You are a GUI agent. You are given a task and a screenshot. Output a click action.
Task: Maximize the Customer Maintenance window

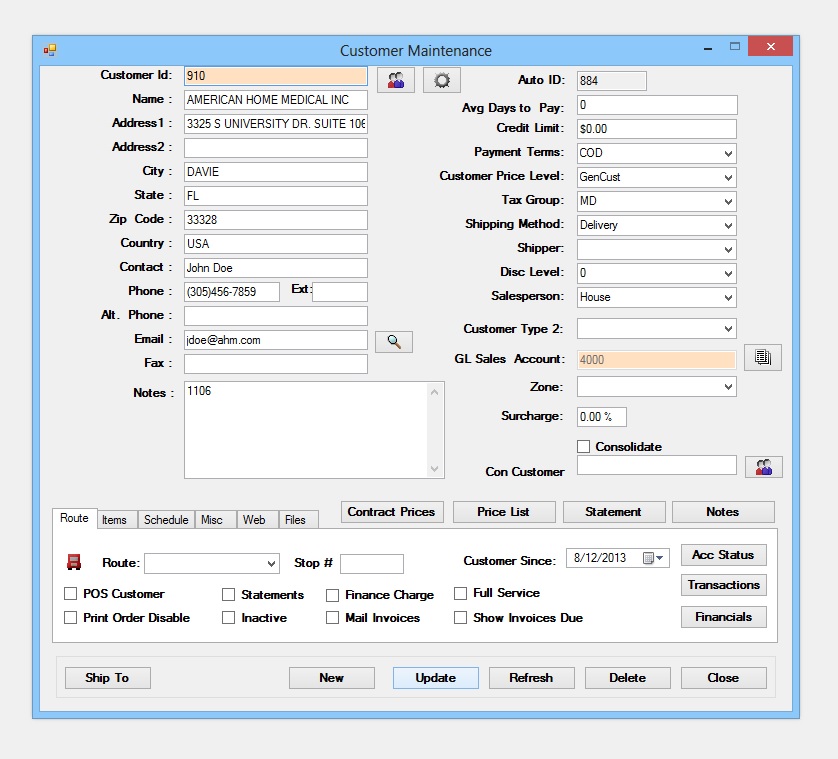click(735, 47)
